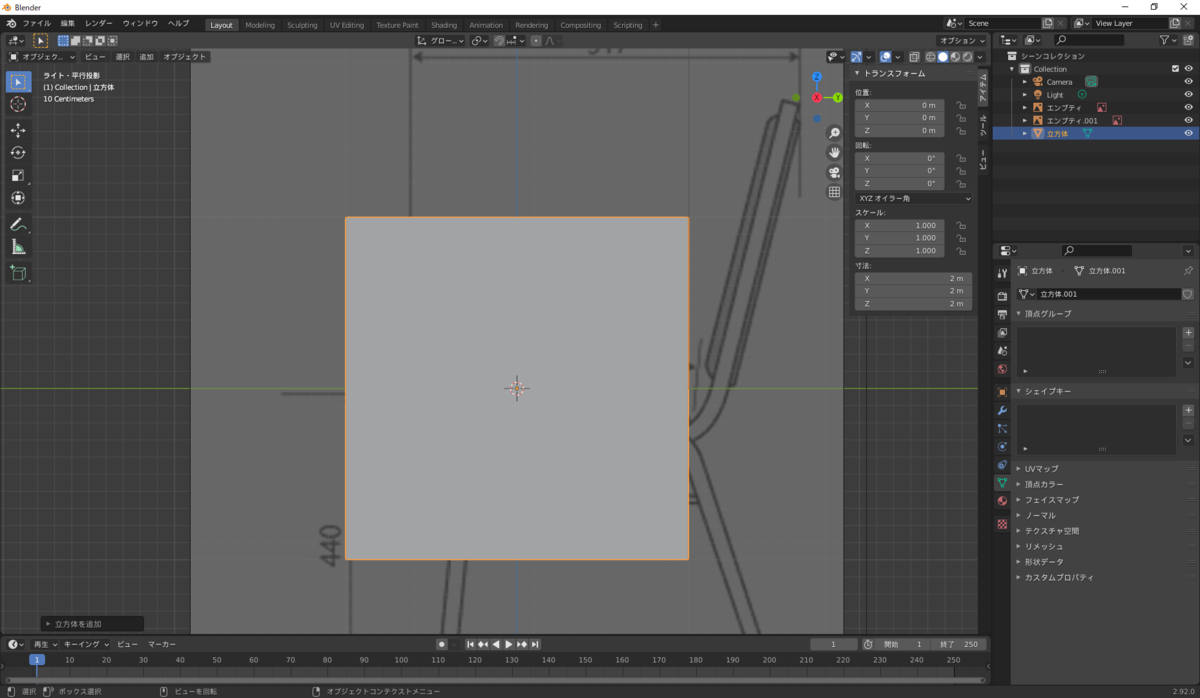The width and height of the screenshot is (1200, 698).
Task: Open the View Layer properties tab icon
Action: coord(1002,332)
